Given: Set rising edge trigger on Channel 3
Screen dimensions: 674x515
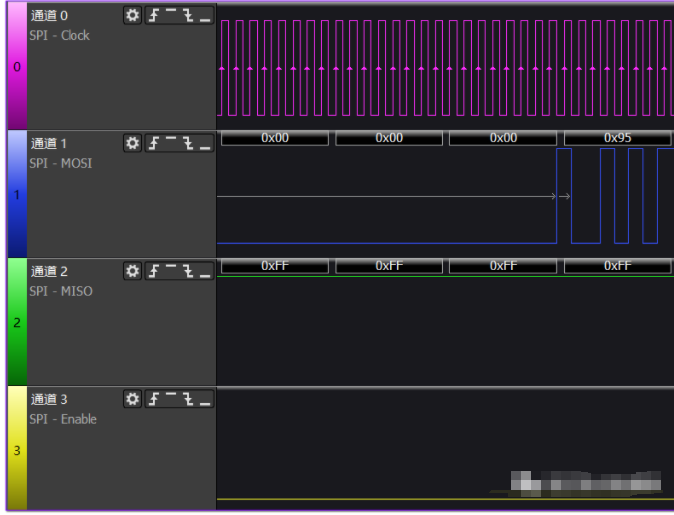Looking at the screenshot, I should click(153, 399).
